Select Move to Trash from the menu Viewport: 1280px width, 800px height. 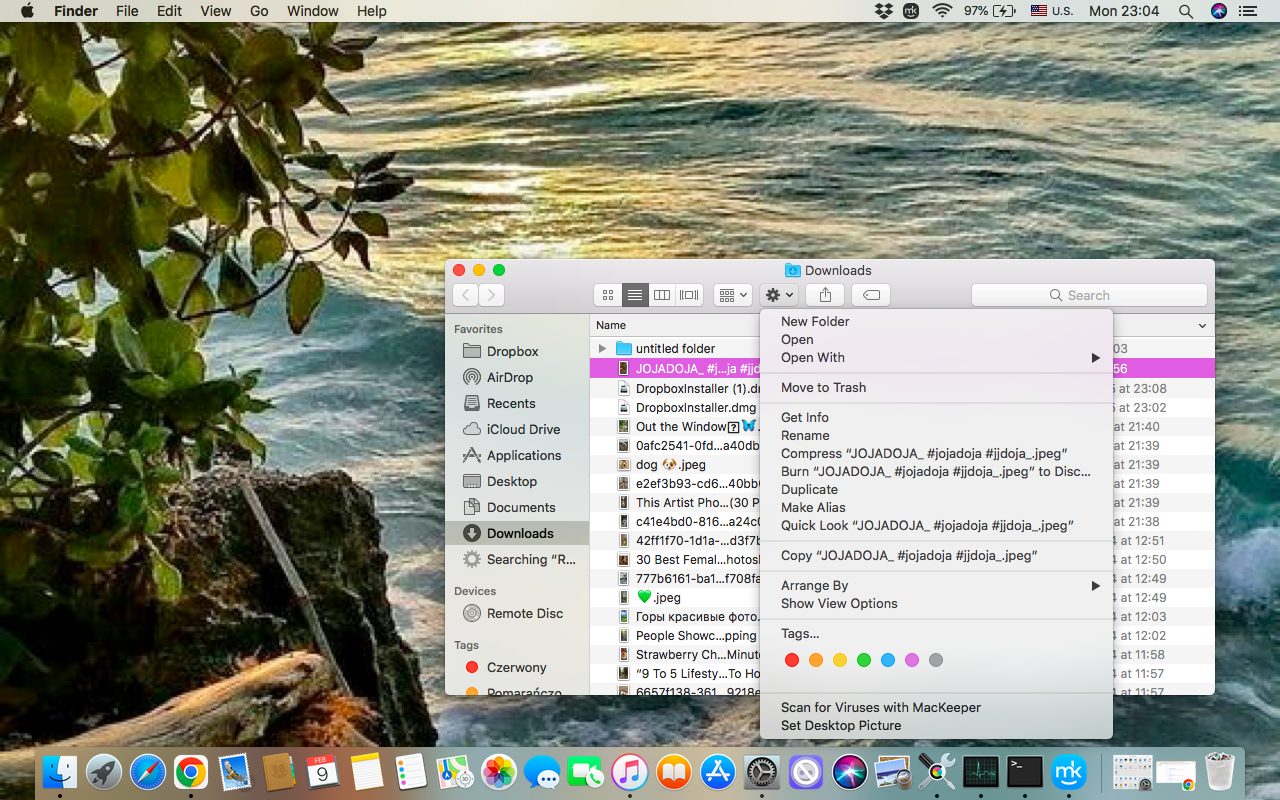coord(823,387)
